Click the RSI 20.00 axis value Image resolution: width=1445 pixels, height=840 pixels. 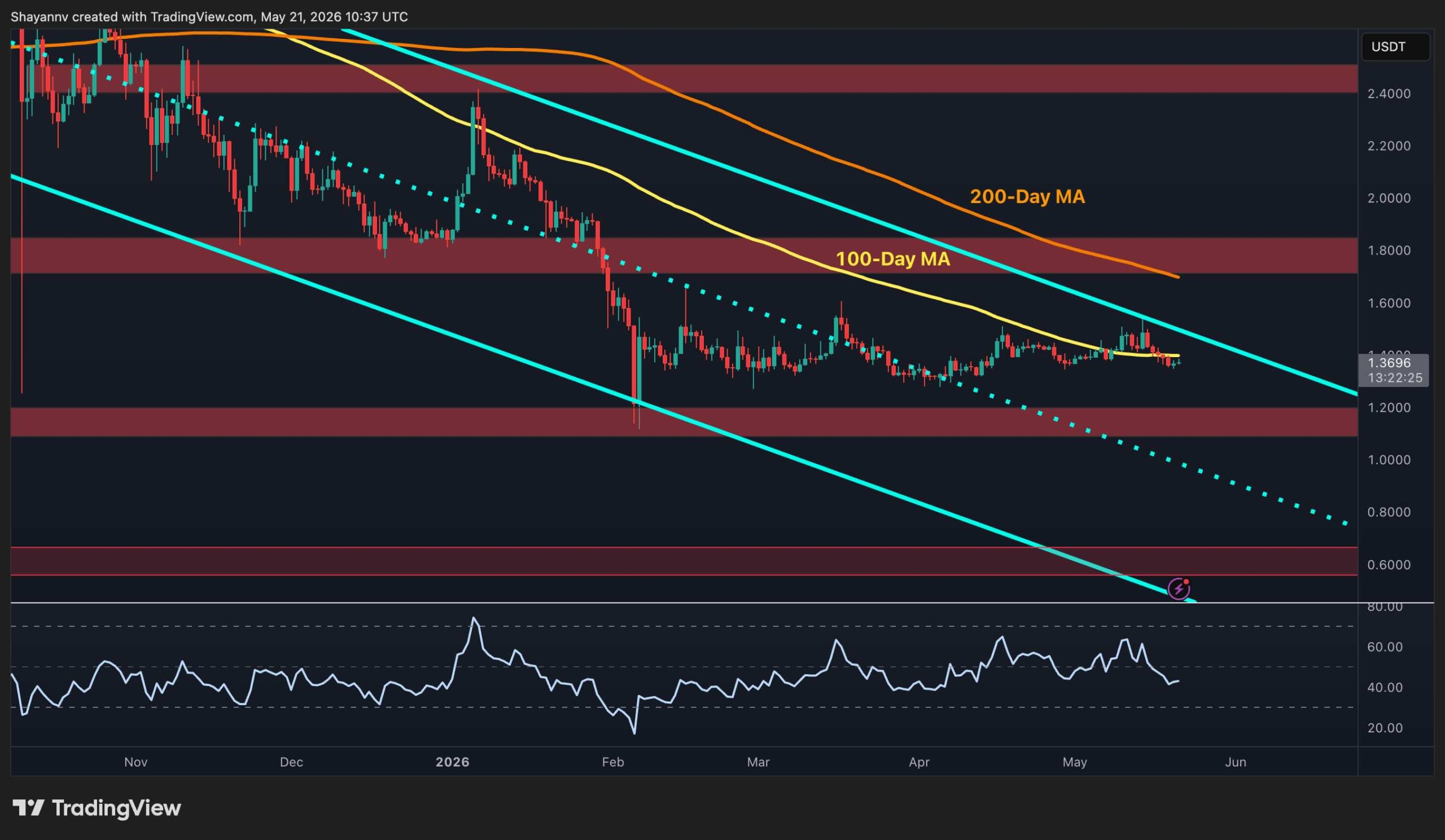pos(1384,728)
